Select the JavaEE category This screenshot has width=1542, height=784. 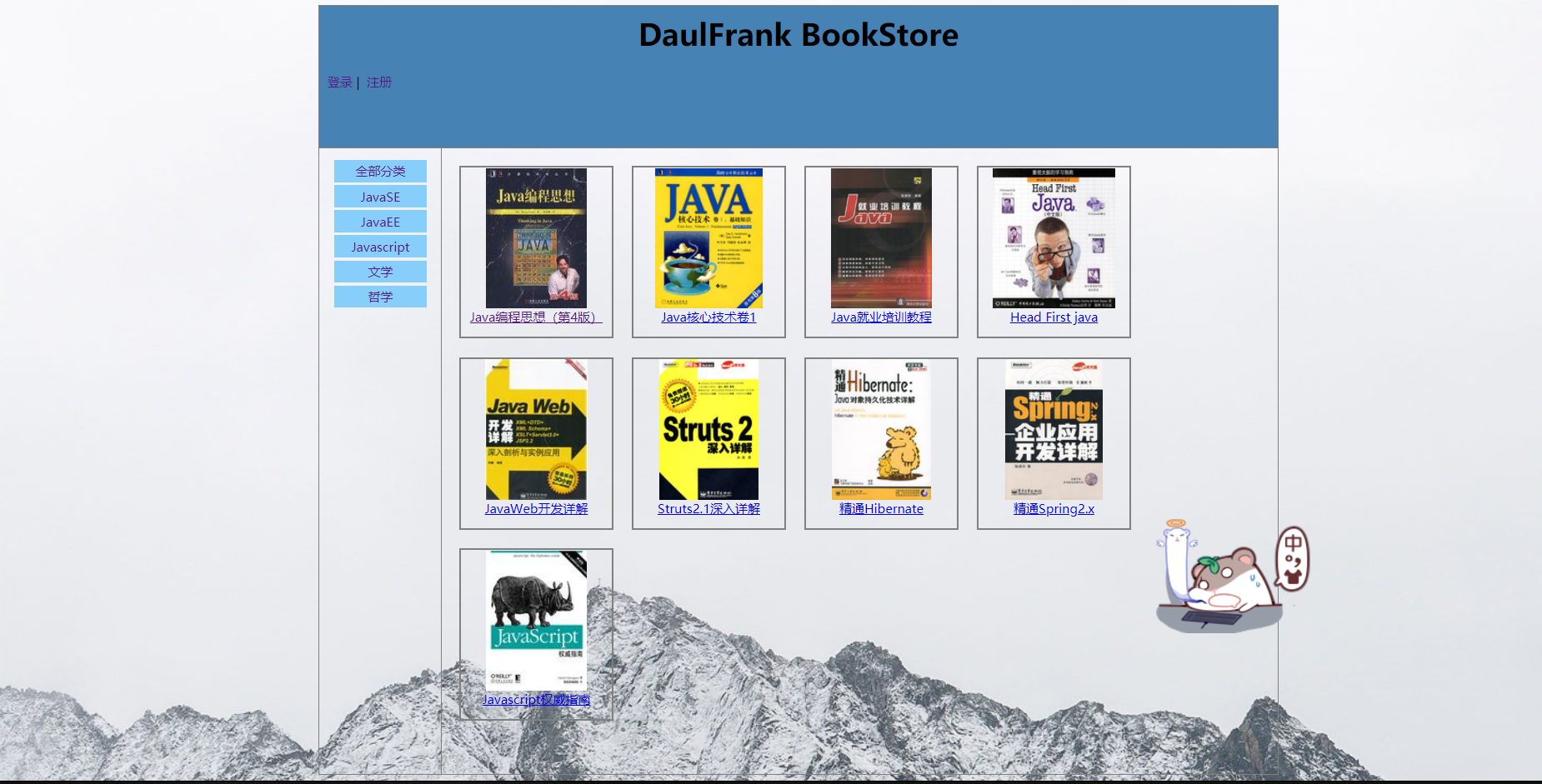click(380, 222)
